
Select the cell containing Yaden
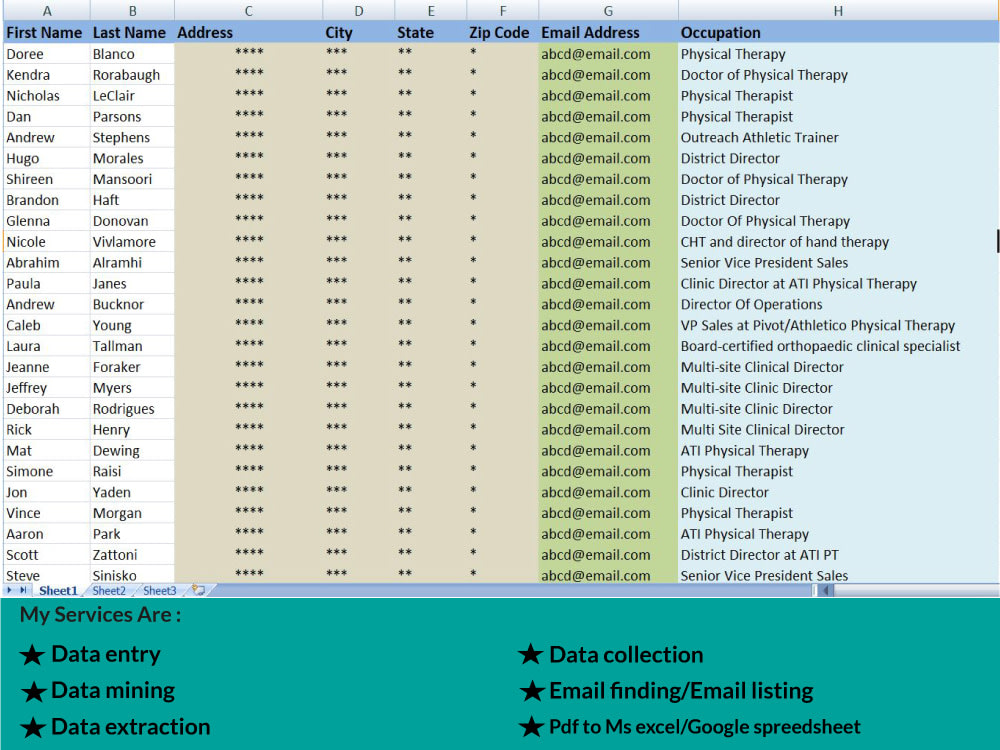[132, 492]
